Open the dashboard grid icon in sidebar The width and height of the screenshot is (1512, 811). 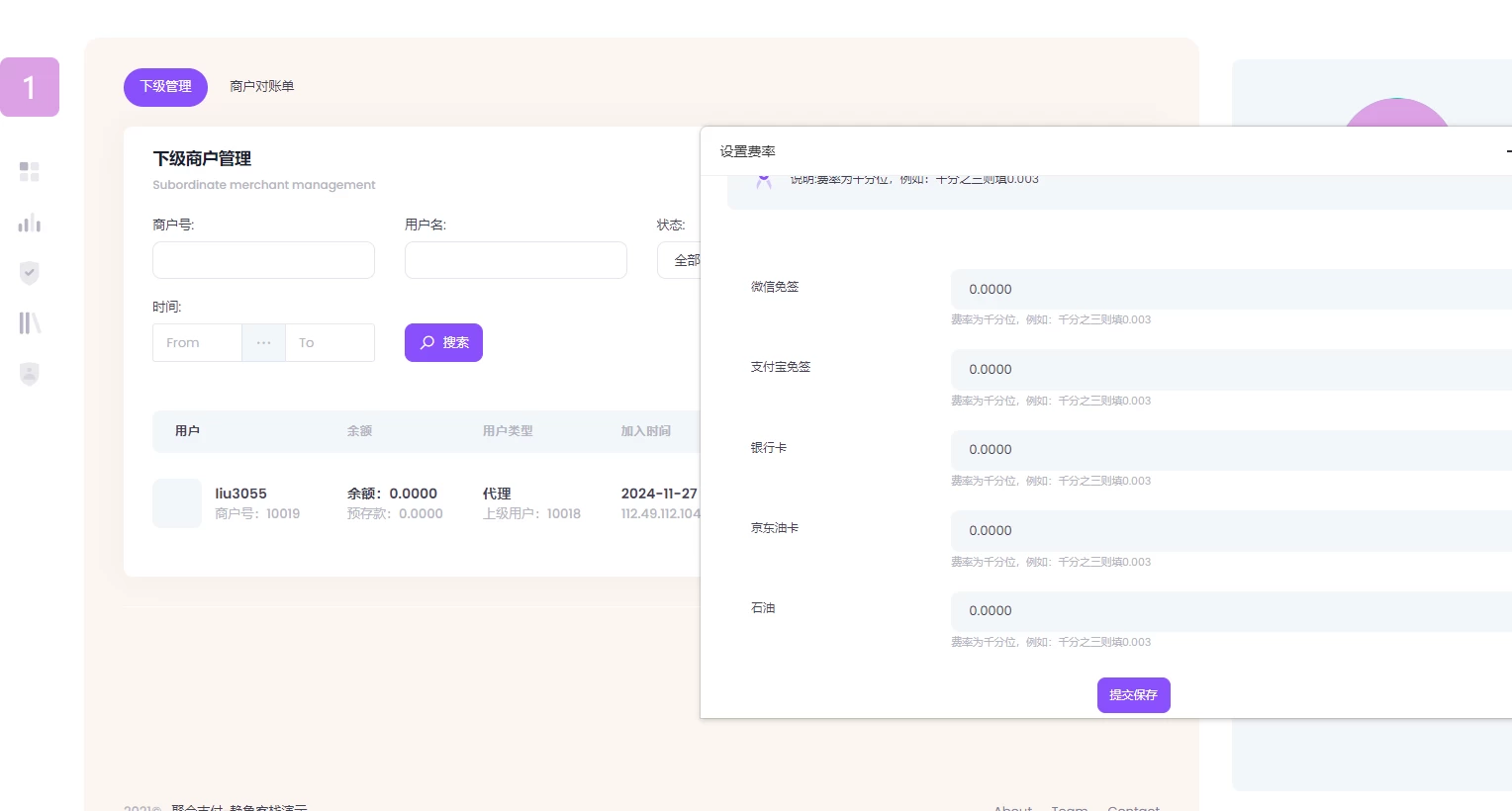[x=29, y=171]
